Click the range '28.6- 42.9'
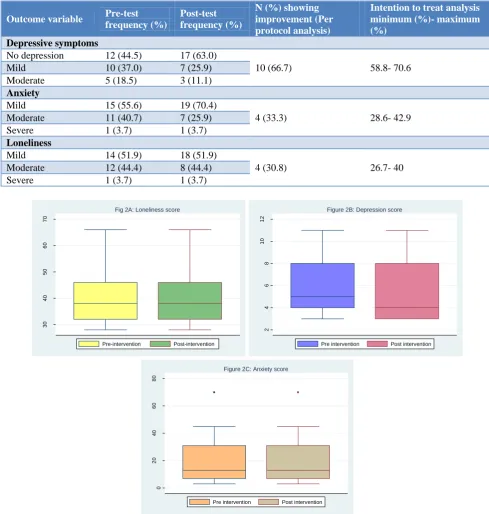Image resolution: width=489 pixels, height=514 pixels. click(390, 118)
